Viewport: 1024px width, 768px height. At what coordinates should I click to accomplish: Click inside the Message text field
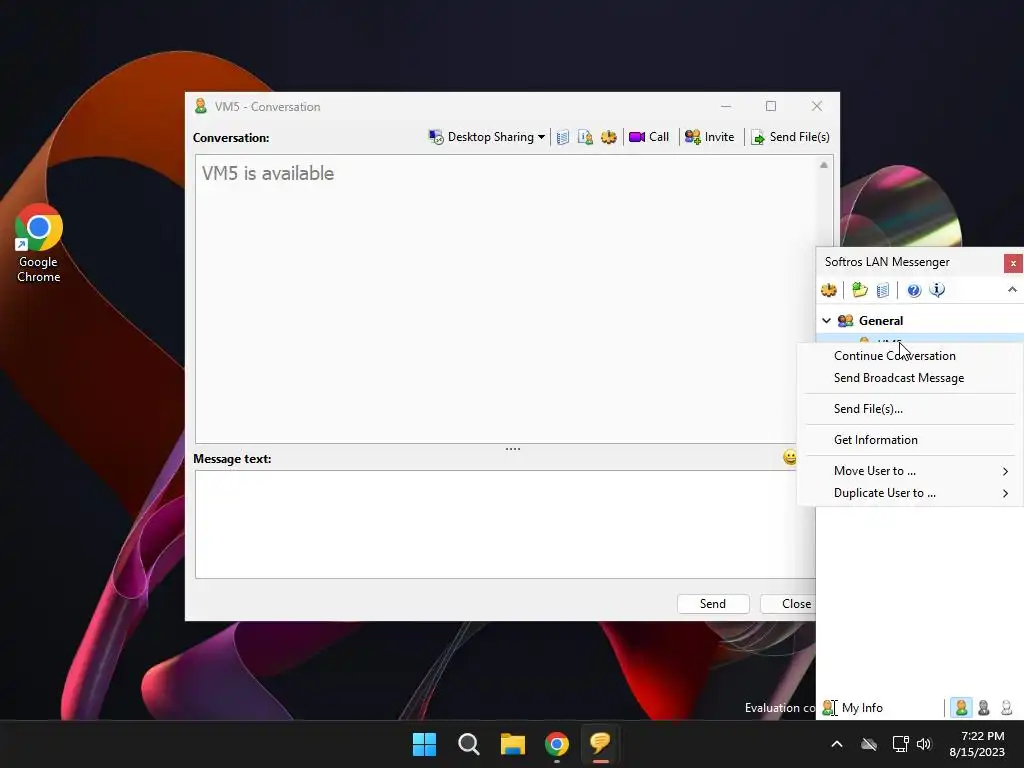click(x=505, y=524)
